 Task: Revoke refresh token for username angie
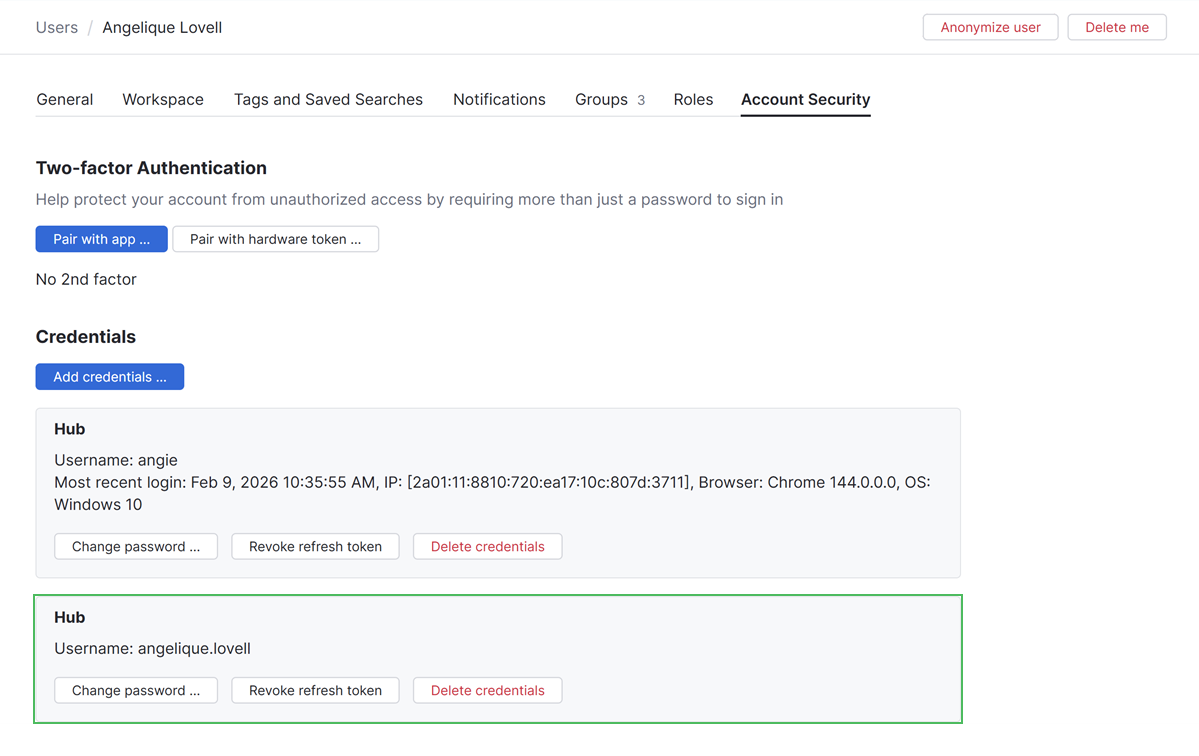(315, 546)
